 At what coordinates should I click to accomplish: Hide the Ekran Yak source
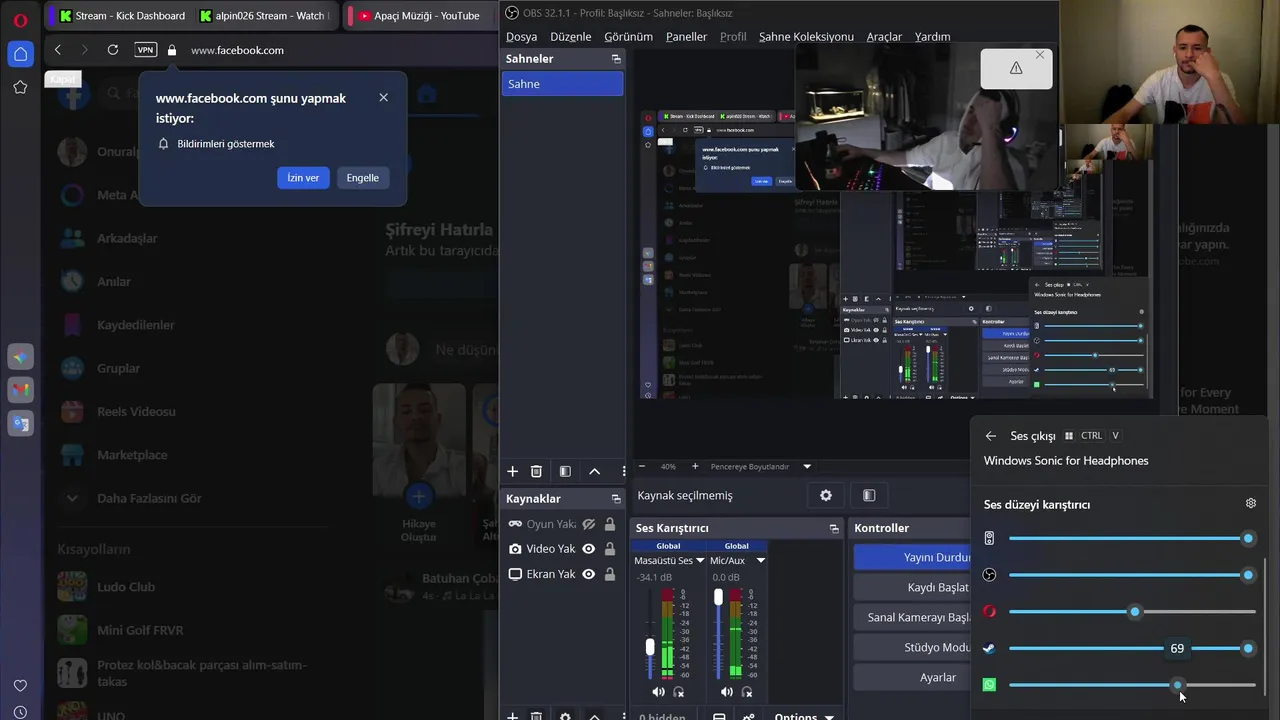click(x=589, y=574)
